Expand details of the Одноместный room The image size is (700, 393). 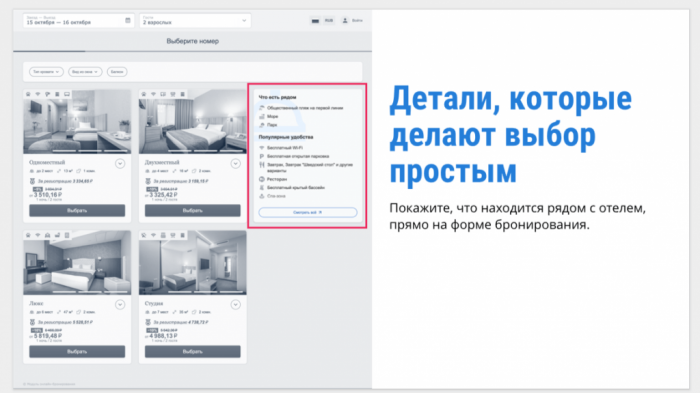point(120,163)
